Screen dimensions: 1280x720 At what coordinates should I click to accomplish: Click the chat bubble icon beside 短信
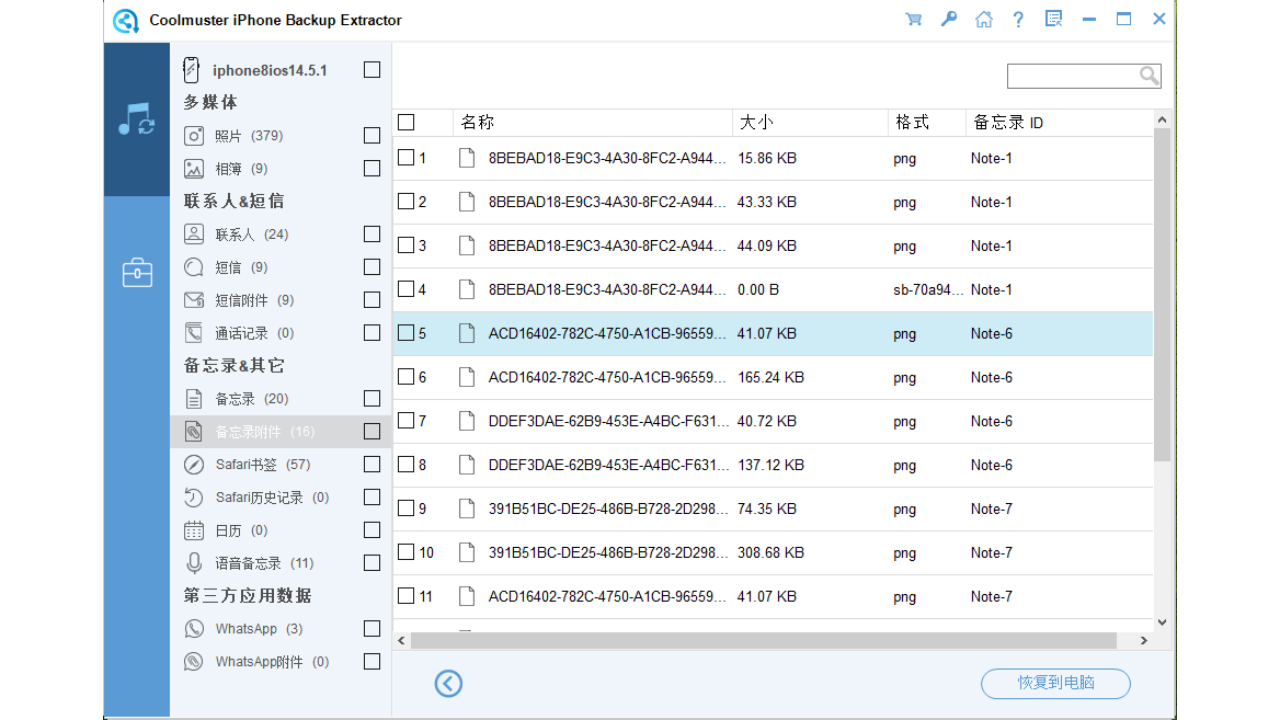pyautogui.click(x=193, y=266)
